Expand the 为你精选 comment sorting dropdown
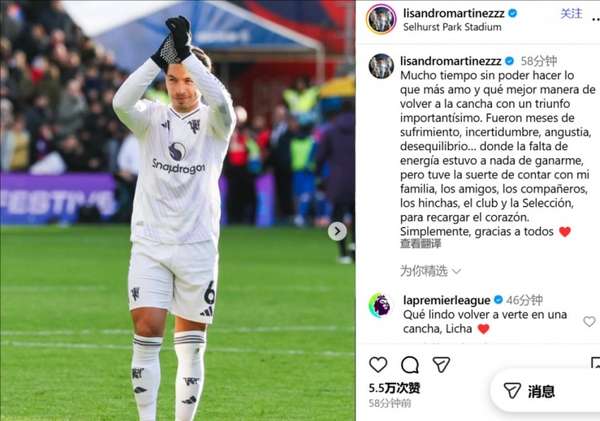Image resolution: width=600 pixels, height=421 pixels. coord(430,271)
